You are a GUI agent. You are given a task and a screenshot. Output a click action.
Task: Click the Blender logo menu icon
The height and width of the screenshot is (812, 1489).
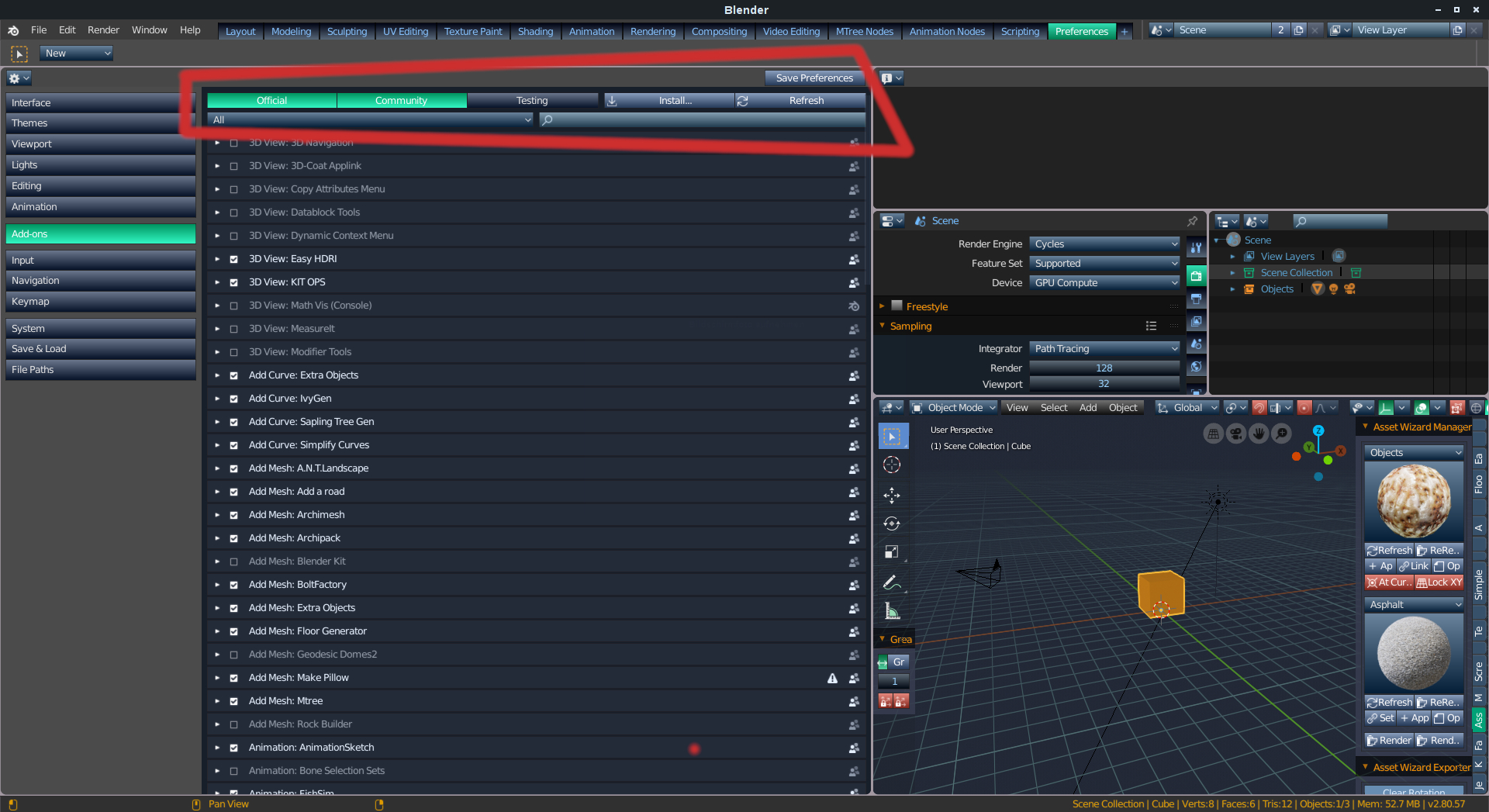(x=13, y=30)
